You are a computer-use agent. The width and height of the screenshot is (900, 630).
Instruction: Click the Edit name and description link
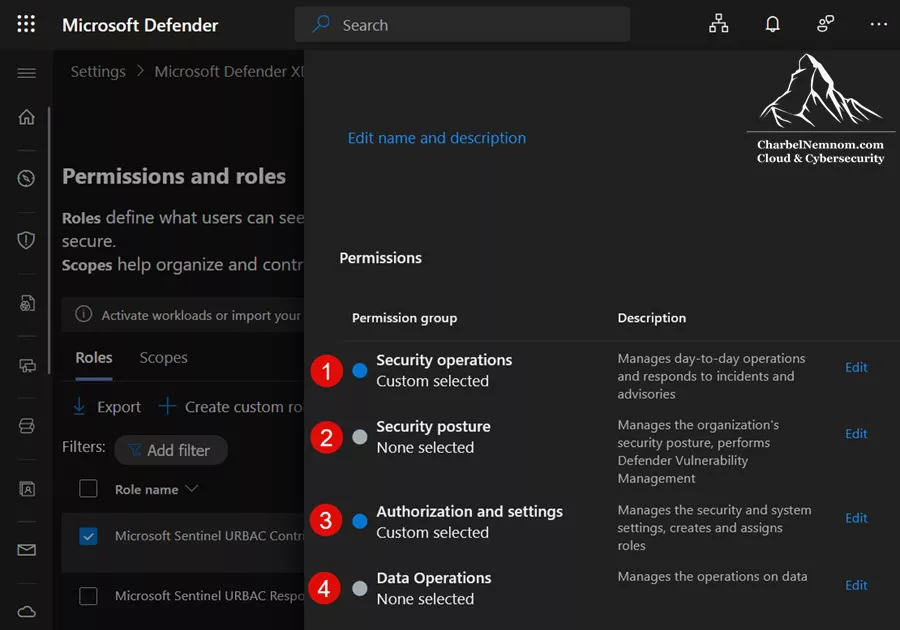coord(436,138)
